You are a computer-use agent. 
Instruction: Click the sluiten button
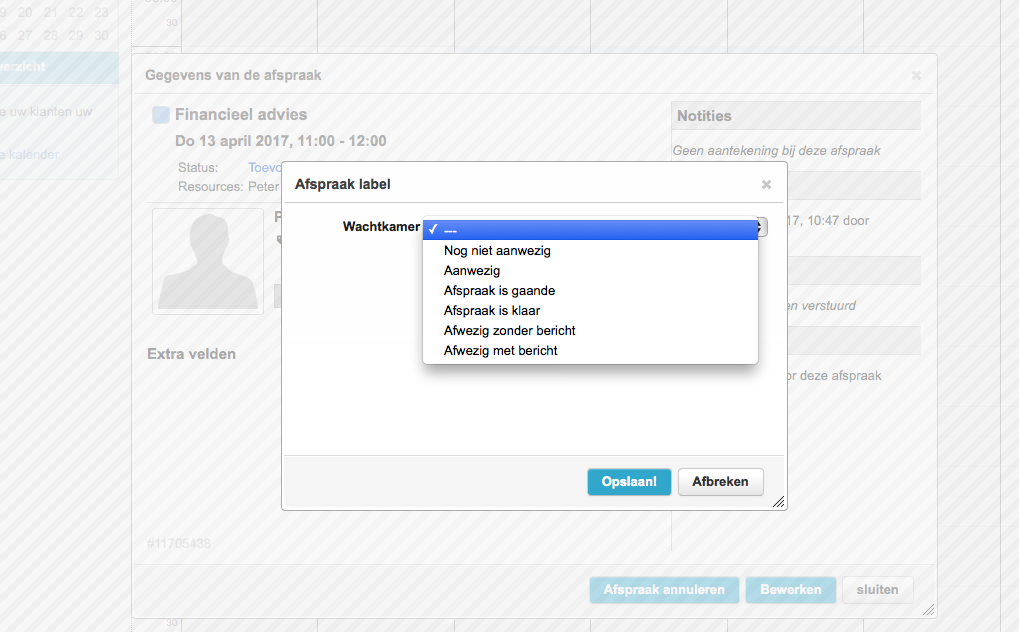pyautogui.click(x=877, y=590)
